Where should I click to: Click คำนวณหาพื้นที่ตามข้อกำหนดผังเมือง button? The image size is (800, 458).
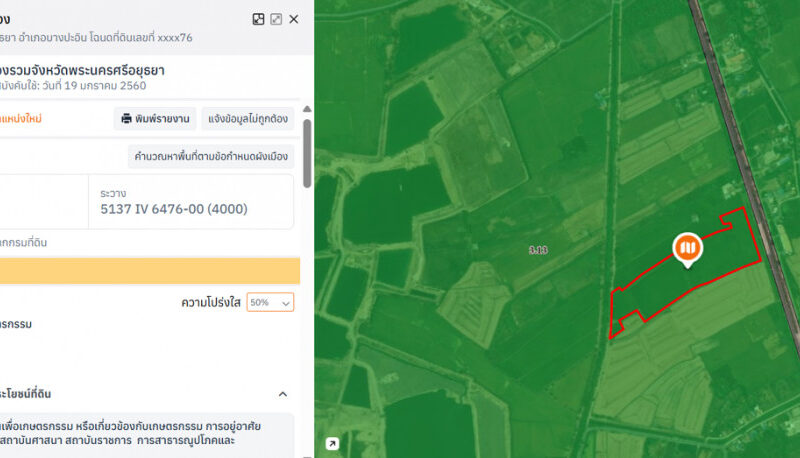211,156
